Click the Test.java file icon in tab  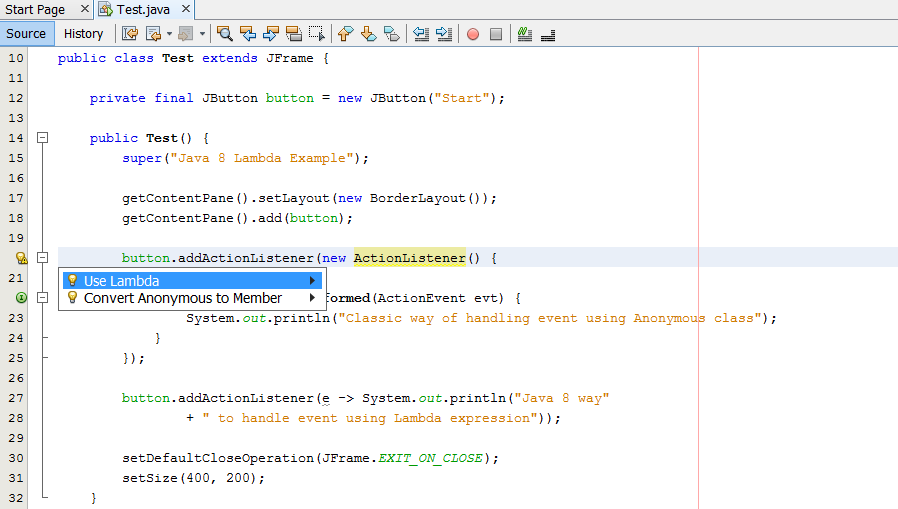point(105,9)
